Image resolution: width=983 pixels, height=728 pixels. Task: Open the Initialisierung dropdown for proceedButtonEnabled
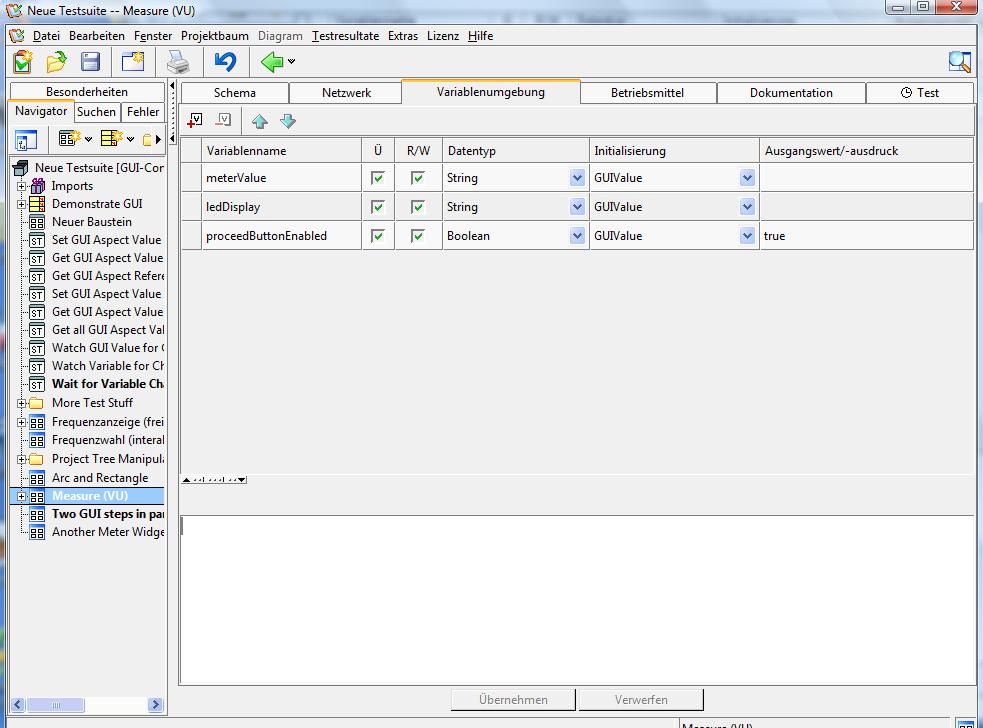(x=747, y=236)
